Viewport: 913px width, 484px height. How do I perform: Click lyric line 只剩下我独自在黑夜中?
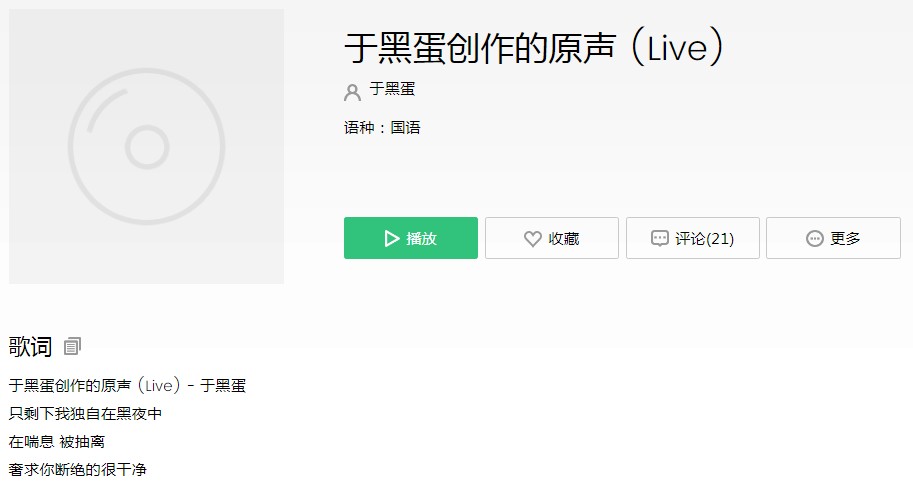(x=85, y=414)
